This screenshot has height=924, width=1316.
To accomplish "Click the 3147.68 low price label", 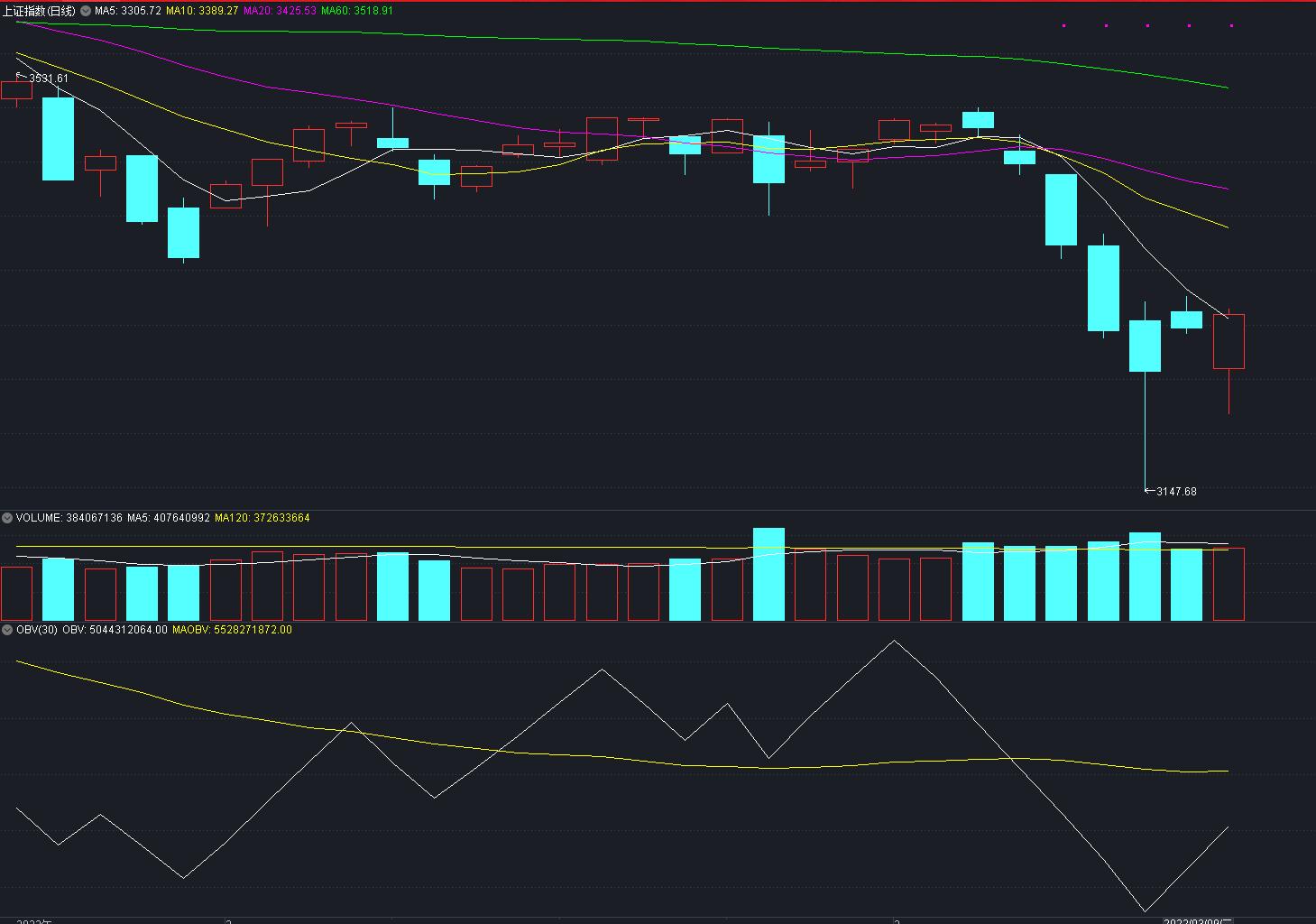I will tap(1176, 492).
